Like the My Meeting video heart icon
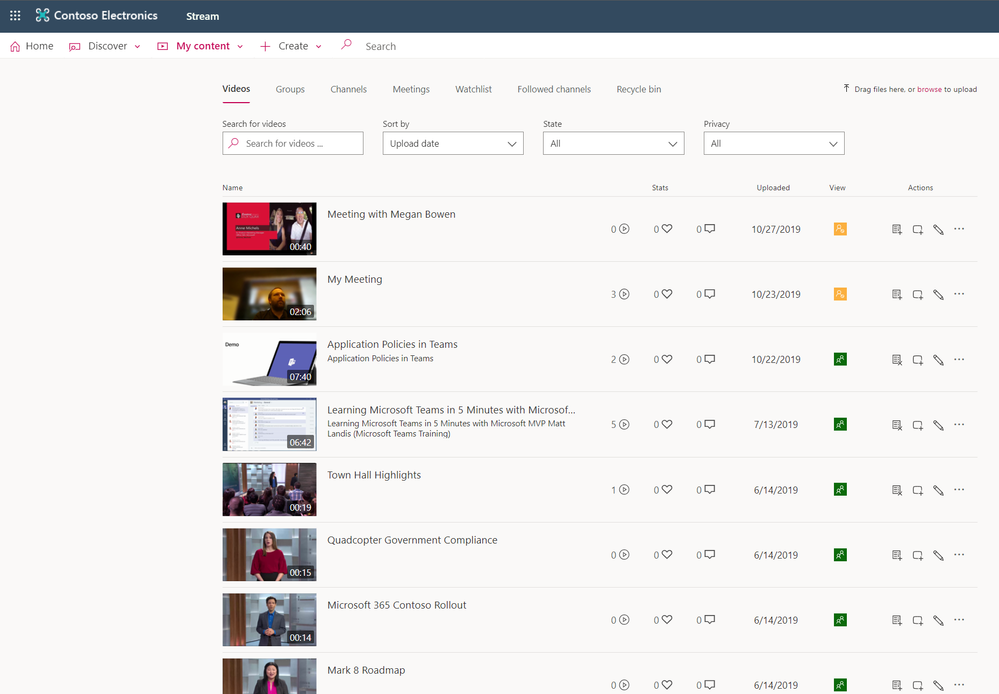Screen dimensions: 999x694 (x=667, y=295)
